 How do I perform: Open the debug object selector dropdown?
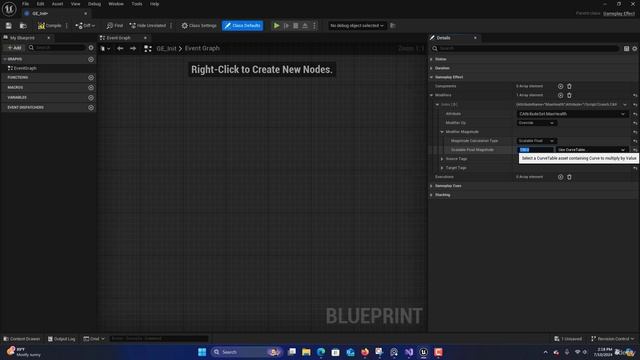356,26
